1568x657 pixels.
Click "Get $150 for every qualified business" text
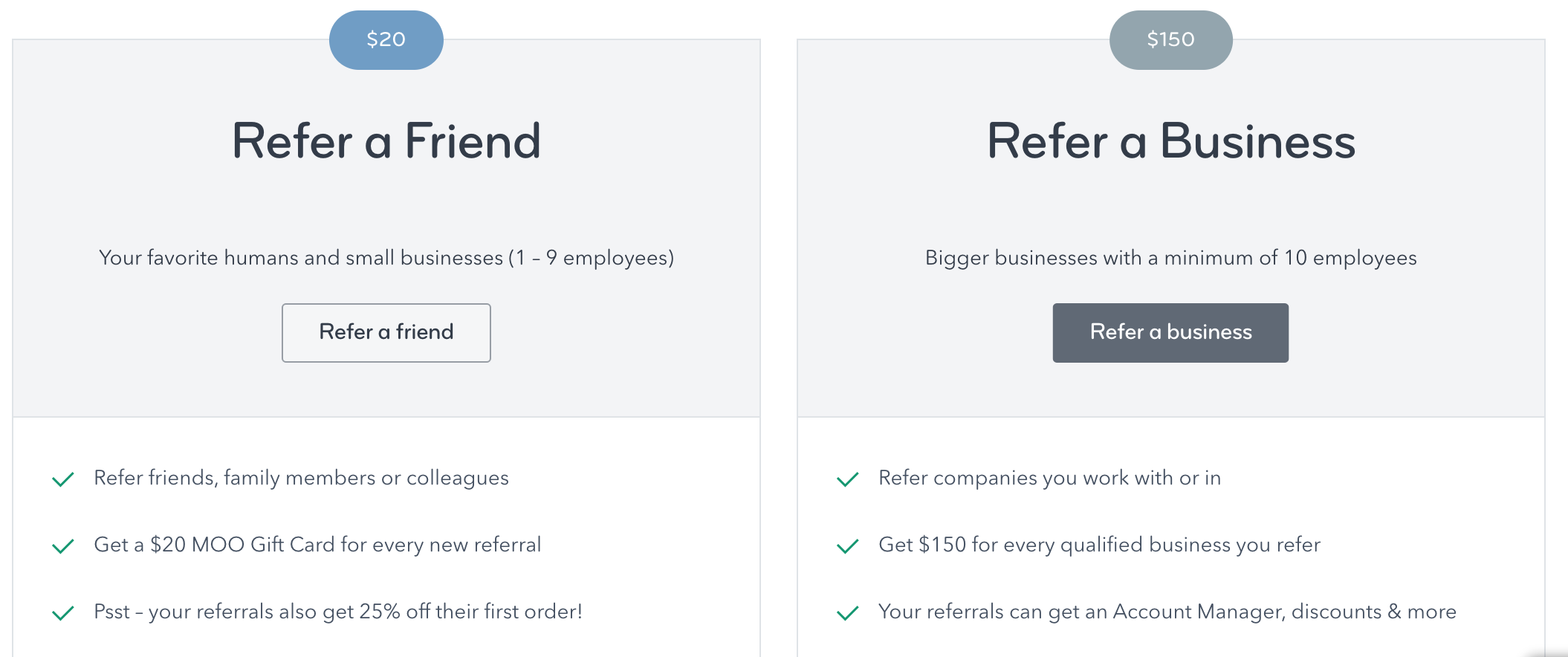pos(1099,545)
